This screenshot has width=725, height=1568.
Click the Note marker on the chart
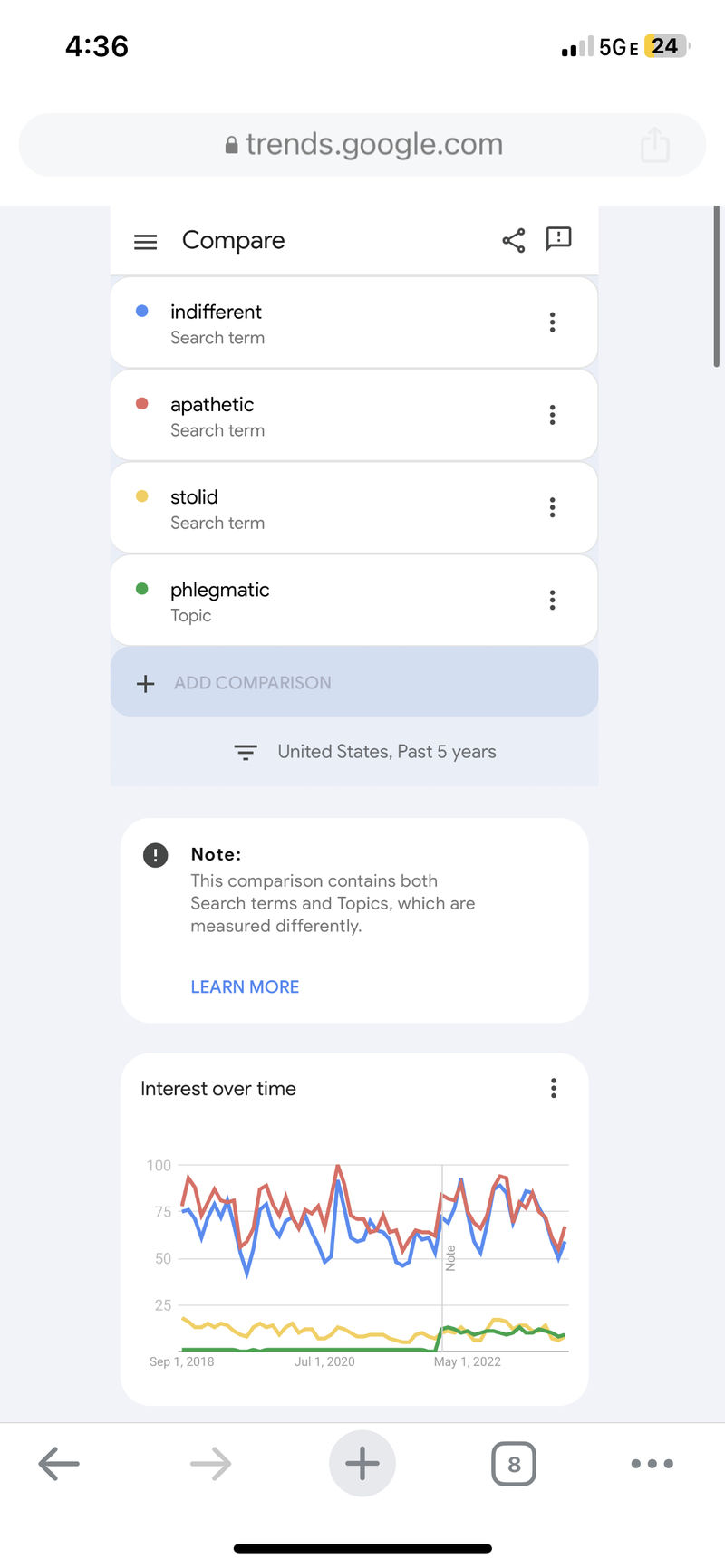pyautogui.click(x=450, y=1257)
